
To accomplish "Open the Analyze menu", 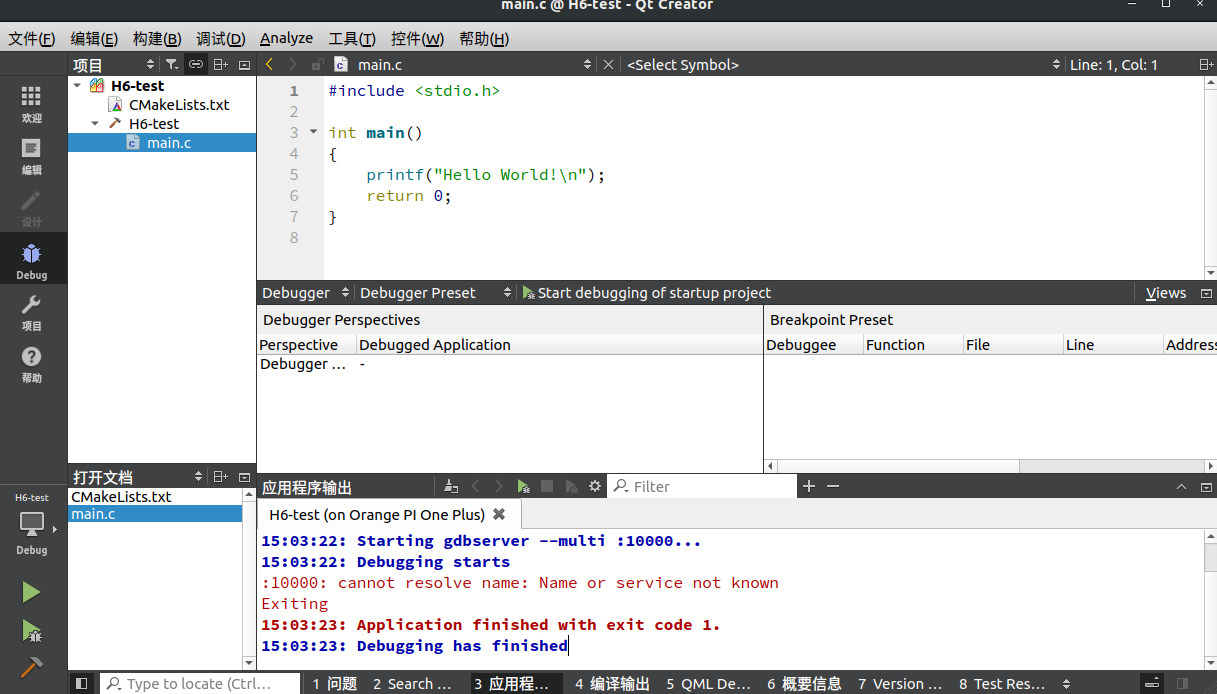I will tap(286, 39).
